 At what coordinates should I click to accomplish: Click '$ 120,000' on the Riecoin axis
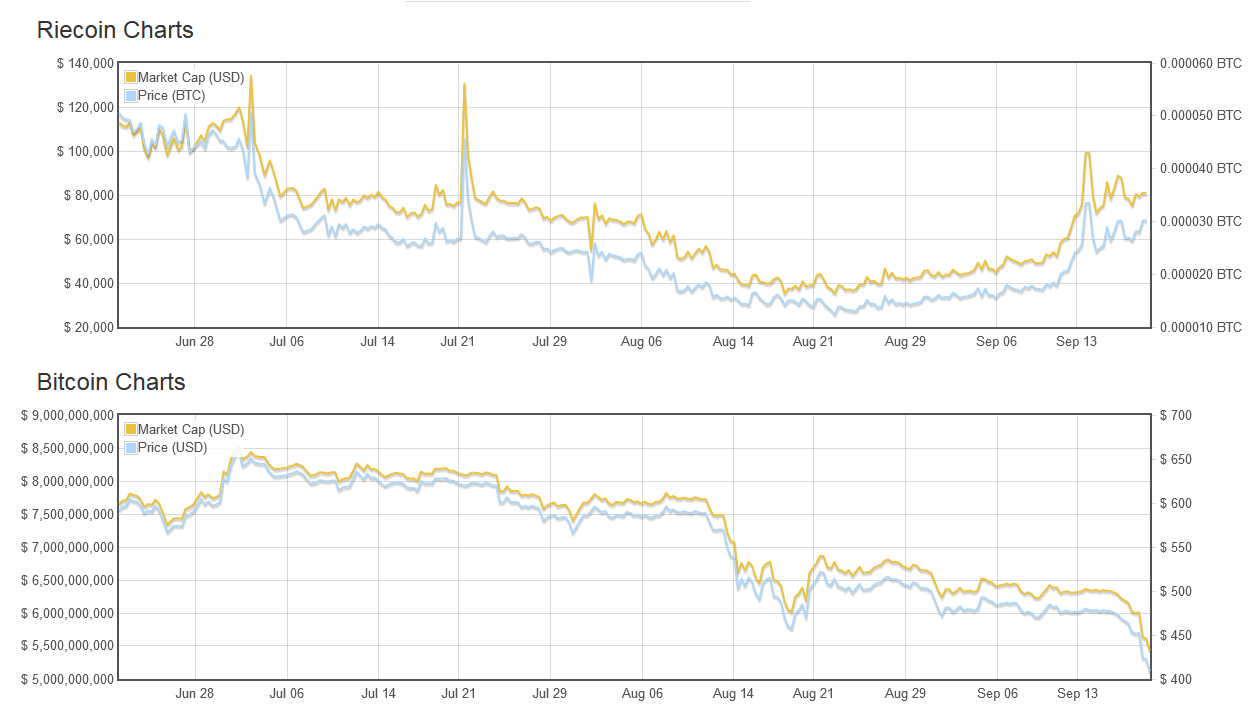84,108
